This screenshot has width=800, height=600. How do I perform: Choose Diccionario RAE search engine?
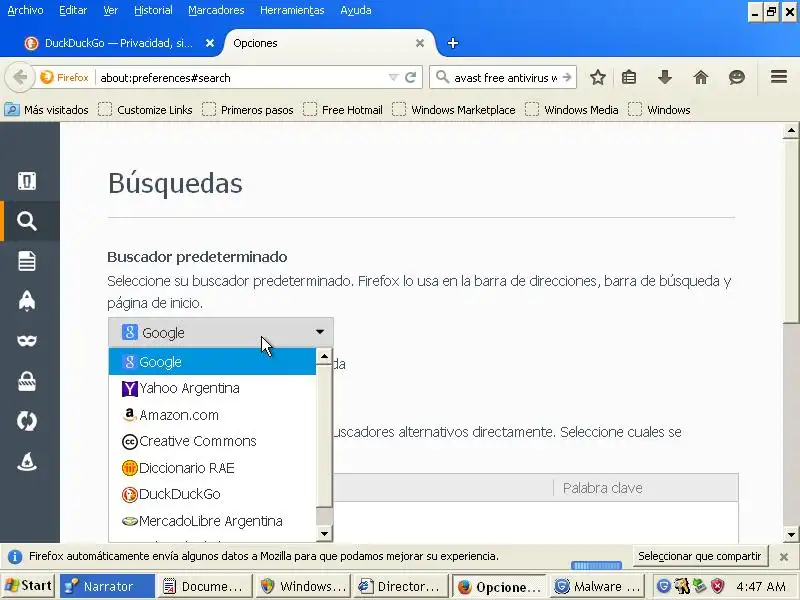click(x=212, y=468)
